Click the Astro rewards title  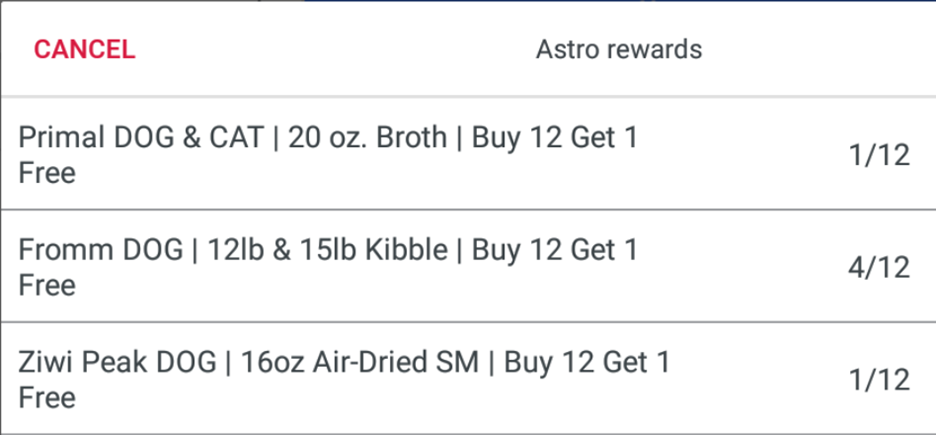pos(618,49)
